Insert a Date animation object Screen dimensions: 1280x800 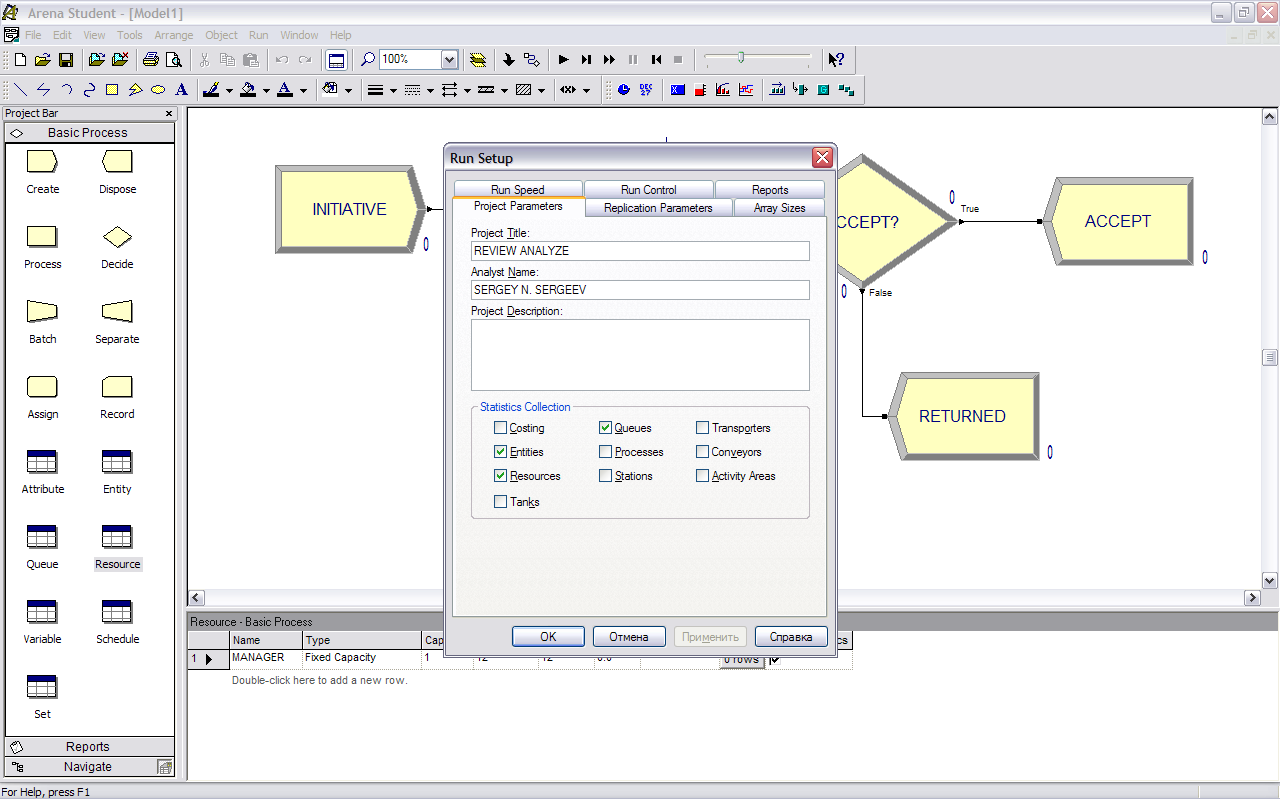point(647,90)
